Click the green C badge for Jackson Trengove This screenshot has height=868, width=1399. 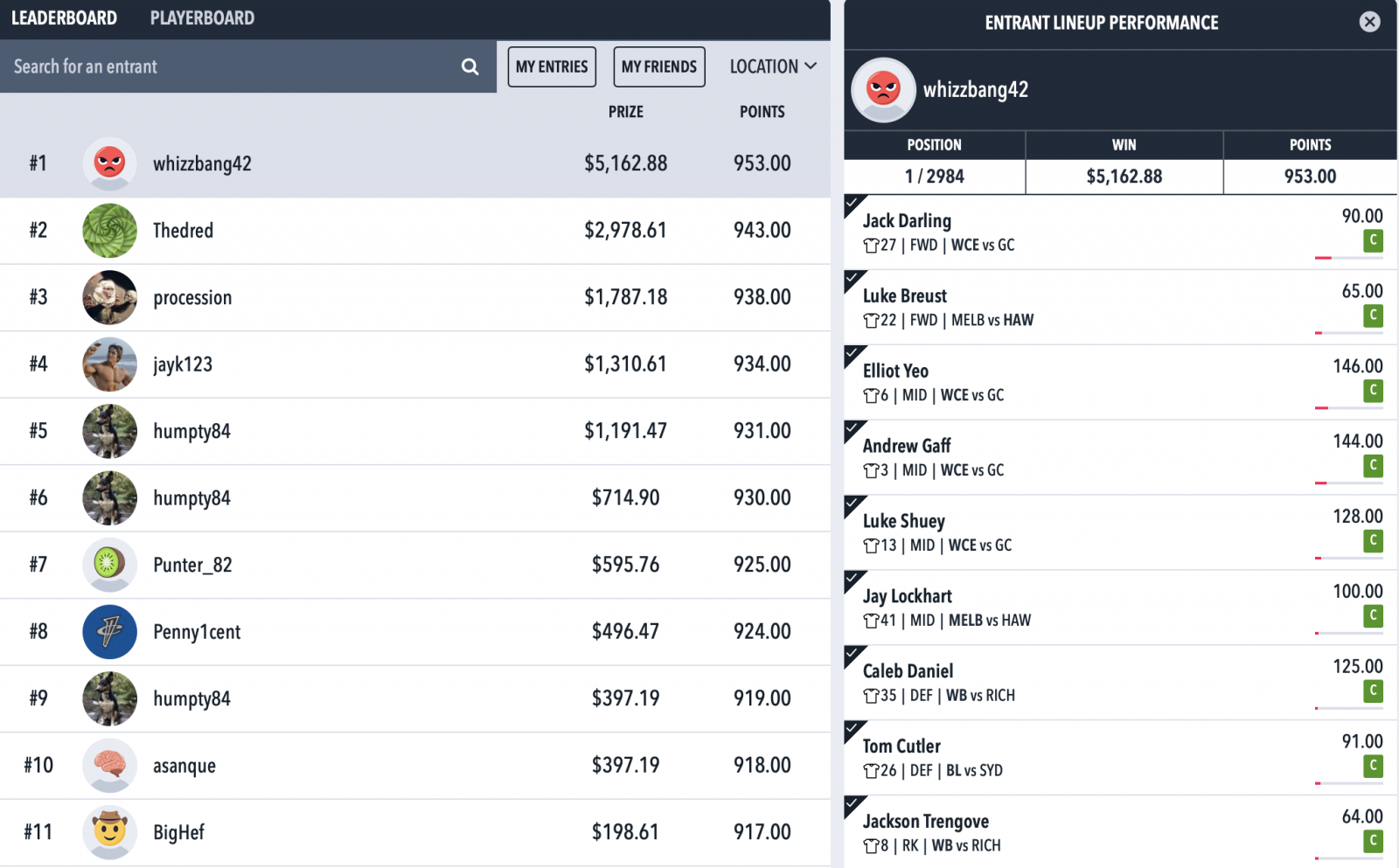(x=1373, y=842)
